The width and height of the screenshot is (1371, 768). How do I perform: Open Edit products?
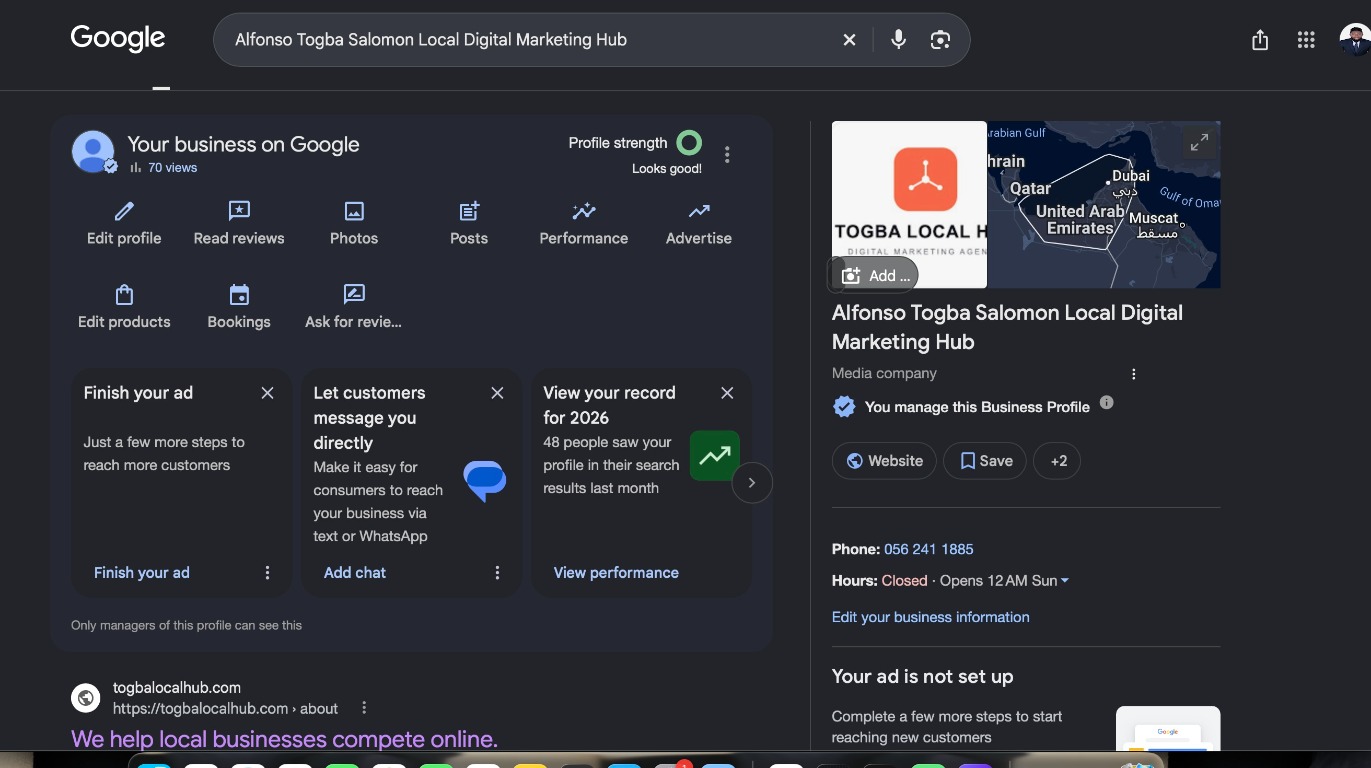(x=124, y=308)
